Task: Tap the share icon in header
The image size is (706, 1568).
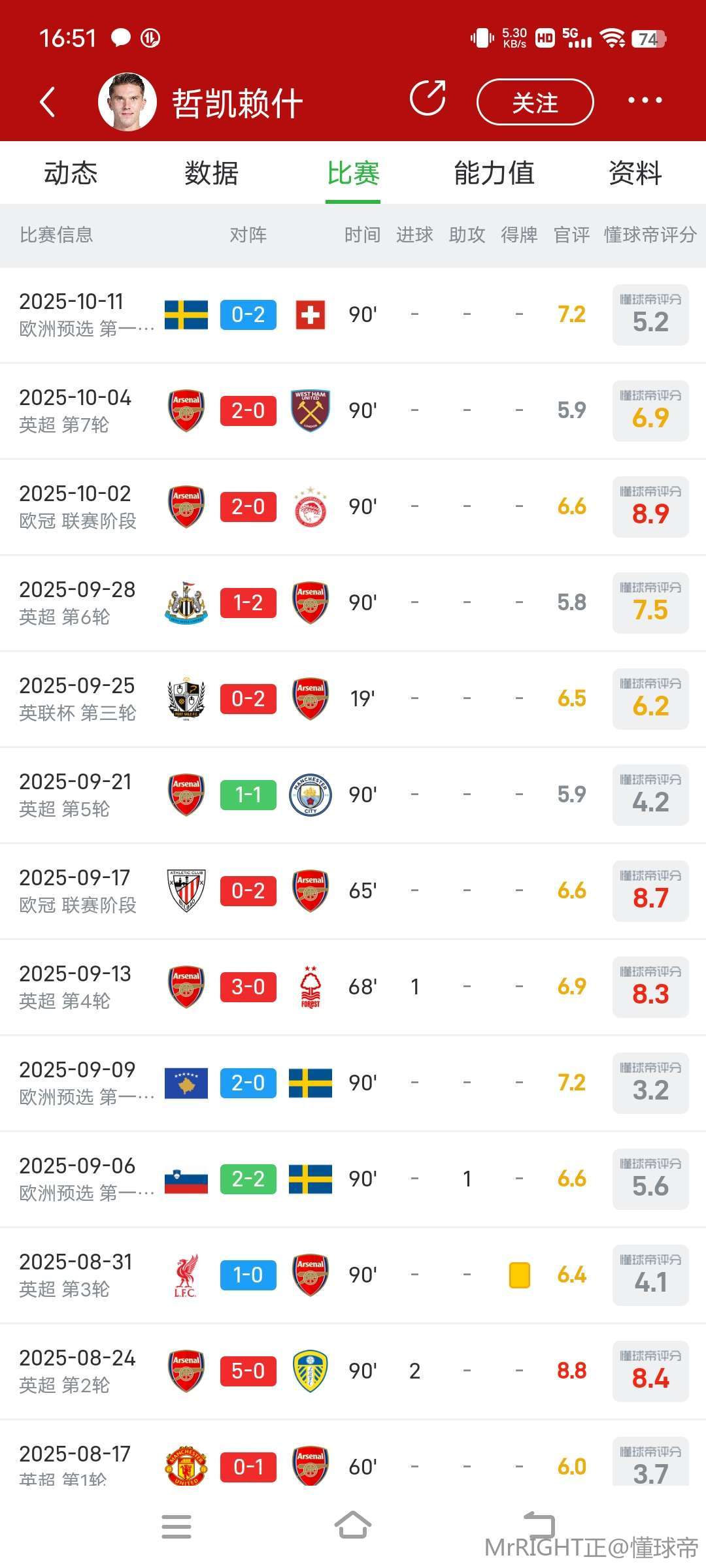Action: coord(428,99)
